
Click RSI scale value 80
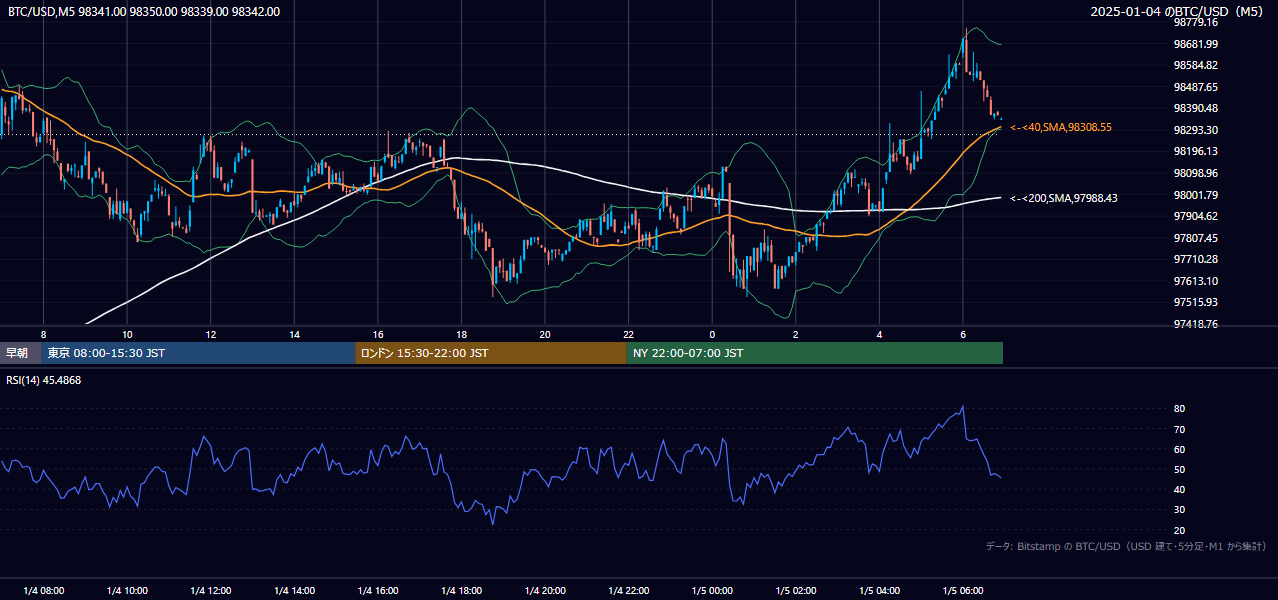1180,409
